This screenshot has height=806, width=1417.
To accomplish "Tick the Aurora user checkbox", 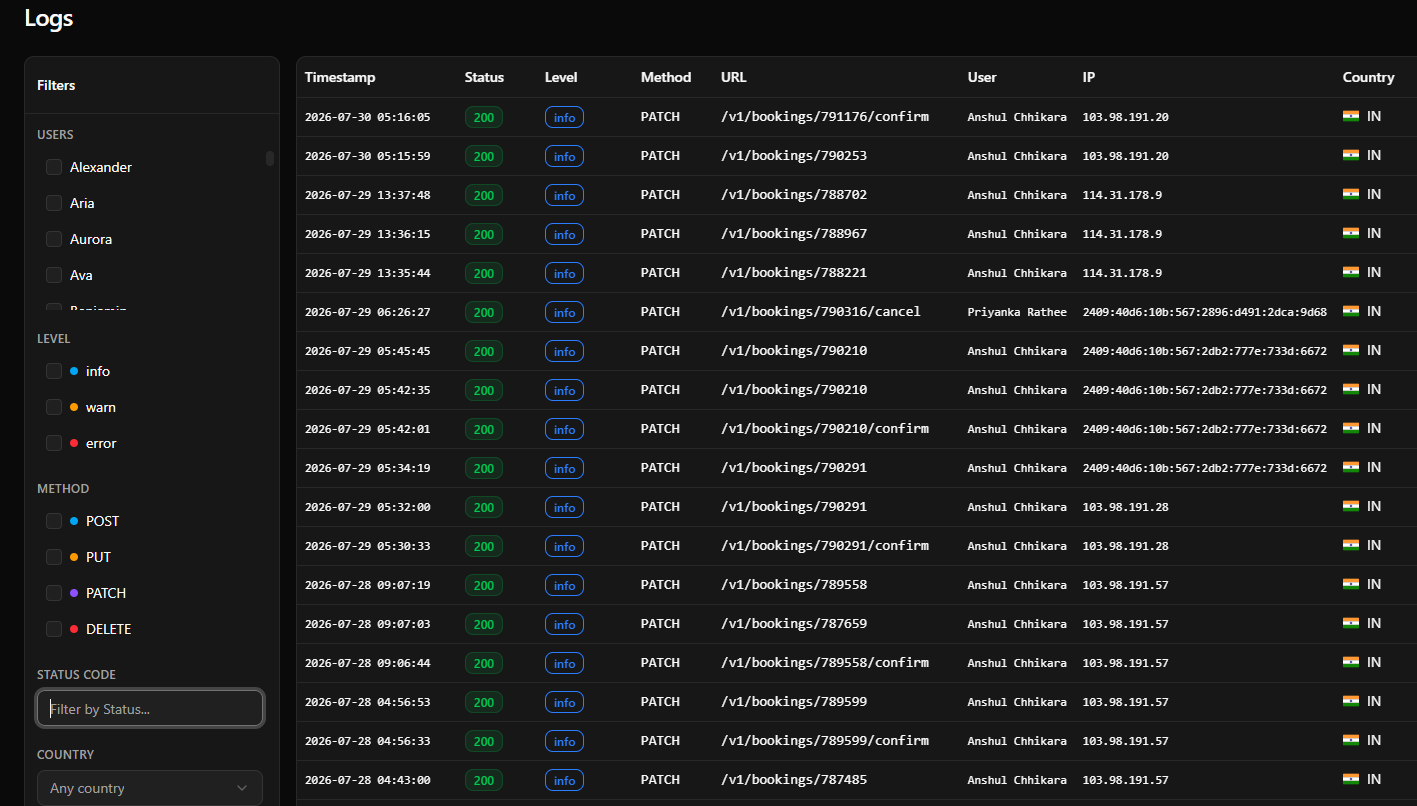I will point(54,239).
